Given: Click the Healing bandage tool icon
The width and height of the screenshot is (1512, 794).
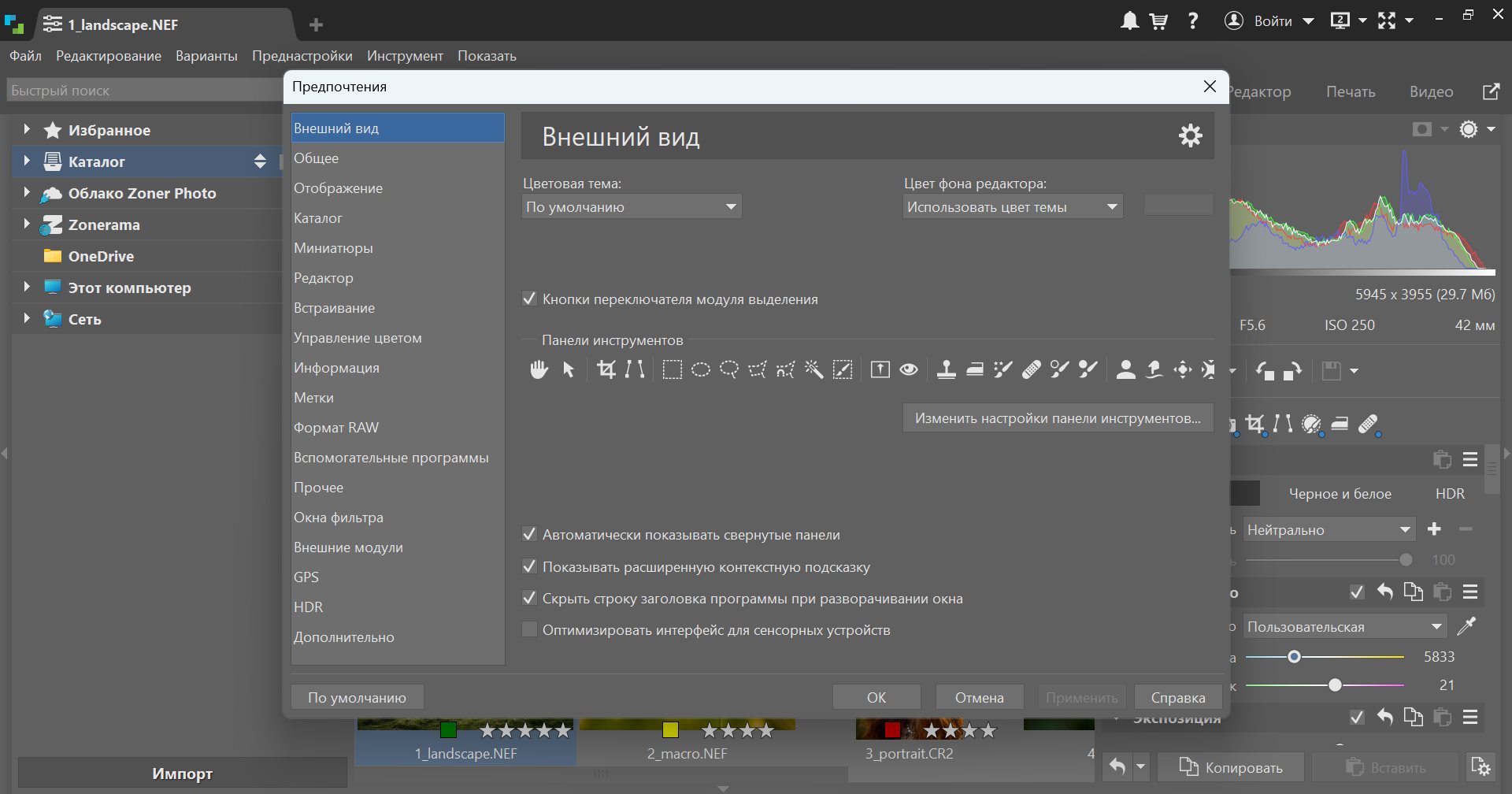Looking at the screenshot, I should pyautogui.click(x=1032, y=369).
